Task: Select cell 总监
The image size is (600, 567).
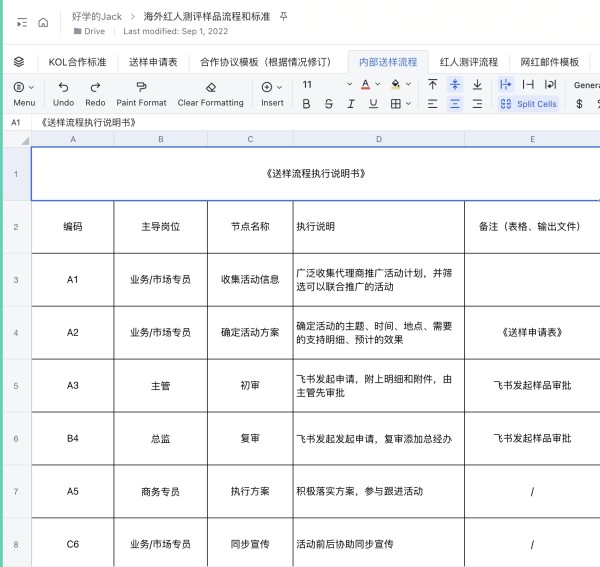Action: [x=160, y=438]
